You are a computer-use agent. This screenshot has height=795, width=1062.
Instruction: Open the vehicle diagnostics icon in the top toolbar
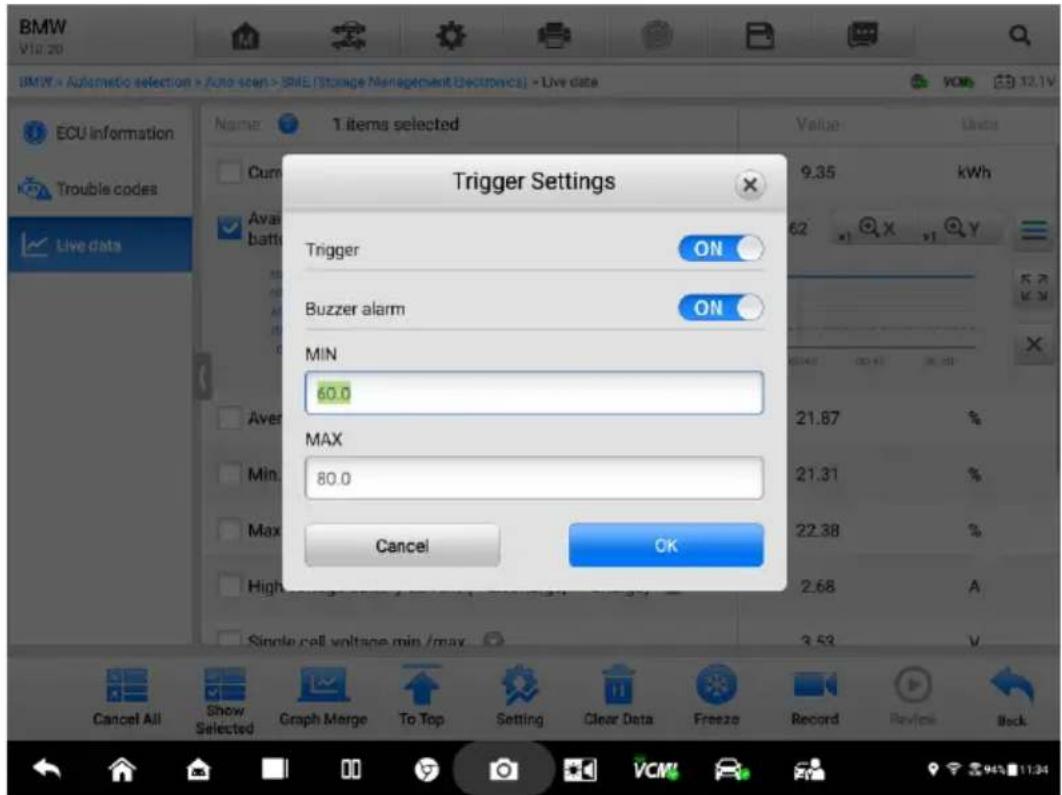(x=348, y=36)
